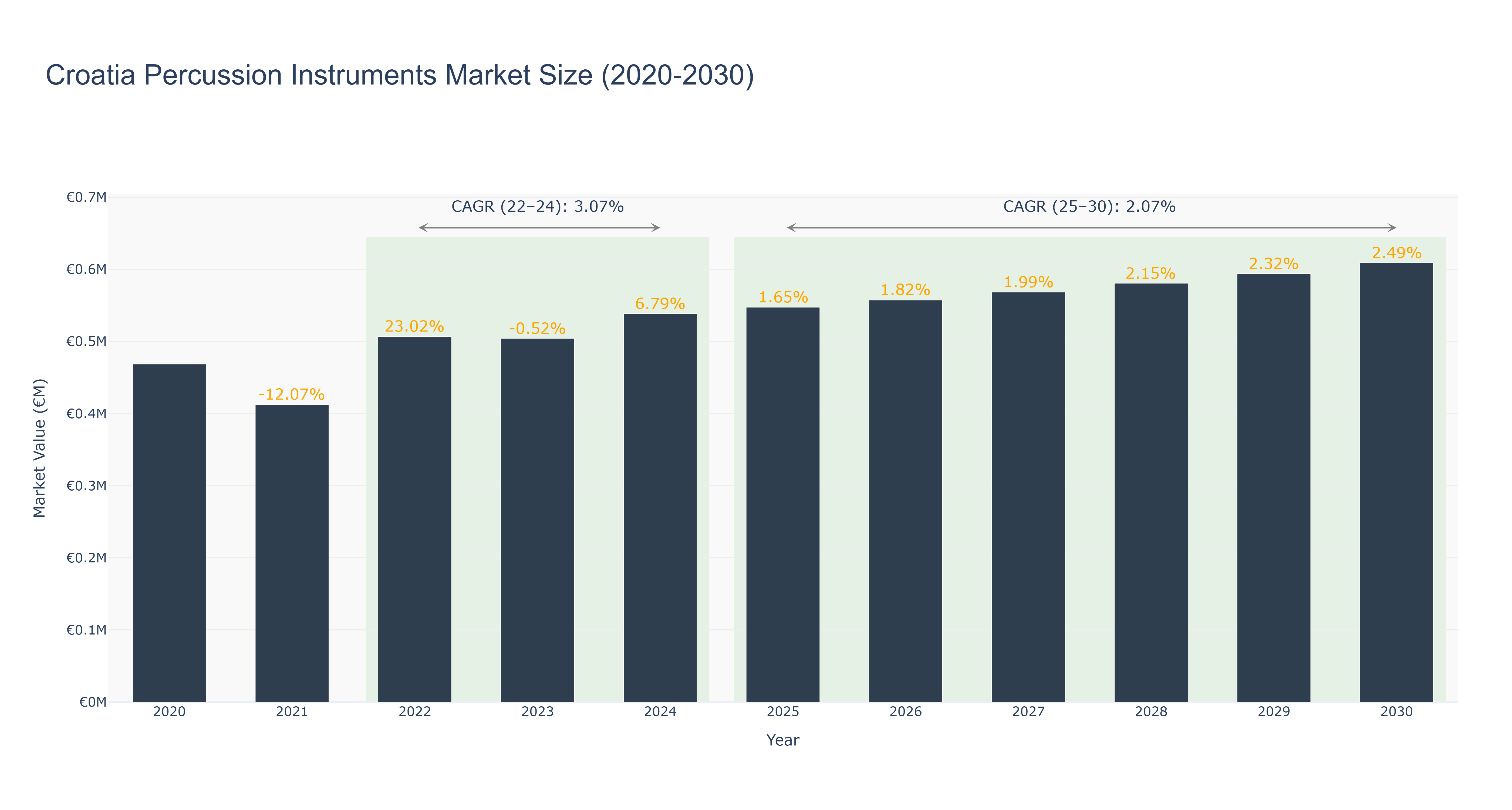Viewport: 1512px width, 810px height.
Task: Click the '2023' x-axis label
Action: (x=537, y=712)
